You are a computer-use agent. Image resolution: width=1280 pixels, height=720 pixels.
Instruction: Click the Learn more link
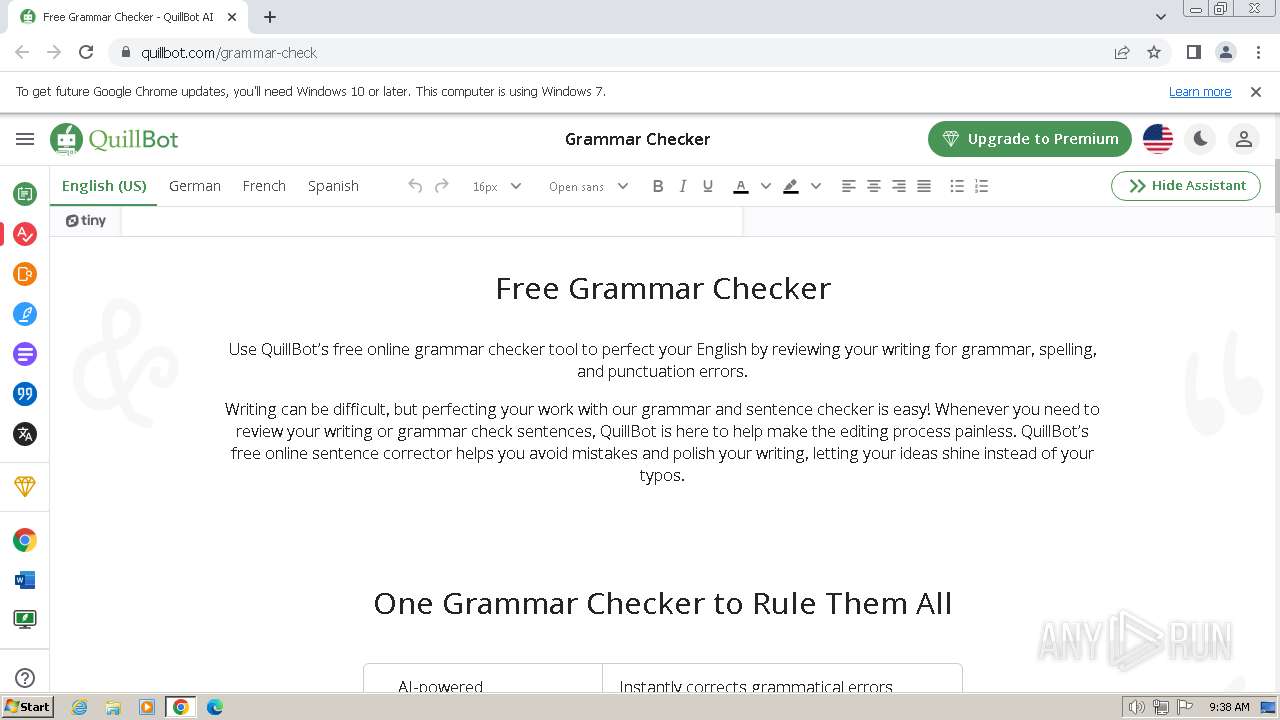(1200, 91)
